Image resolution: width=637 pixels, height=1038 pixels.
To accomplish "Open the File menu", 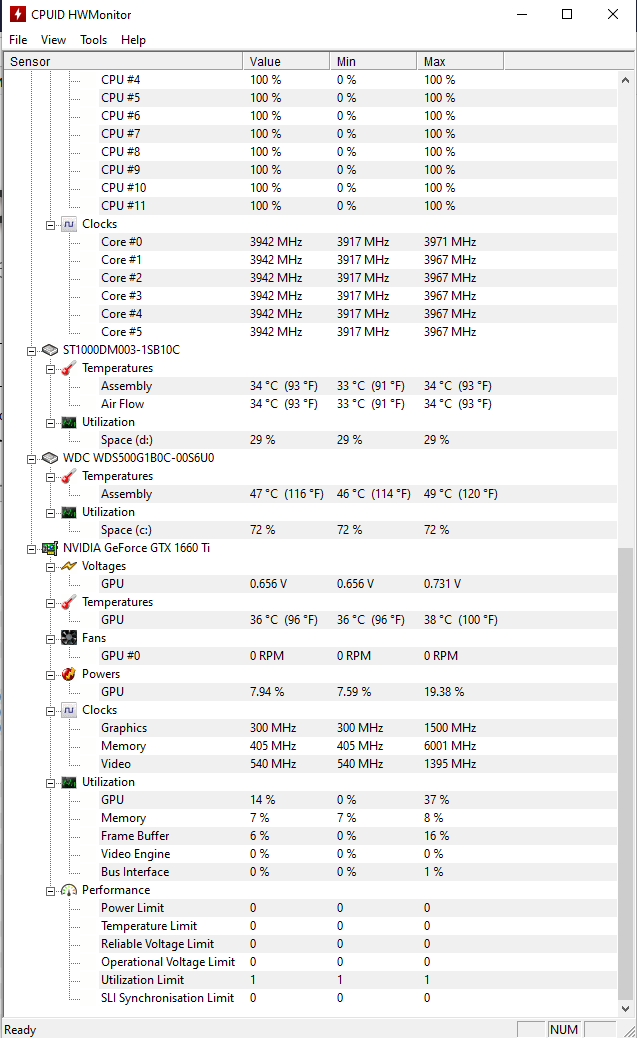I will click(18, 40).
